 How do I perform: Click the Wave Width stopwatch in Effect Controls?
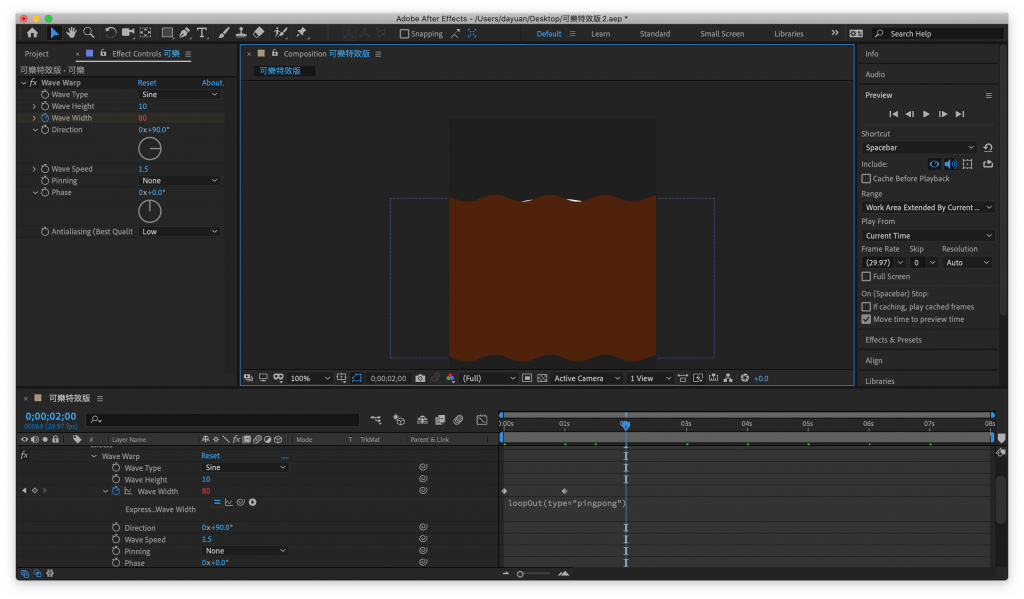coord(45,118)
